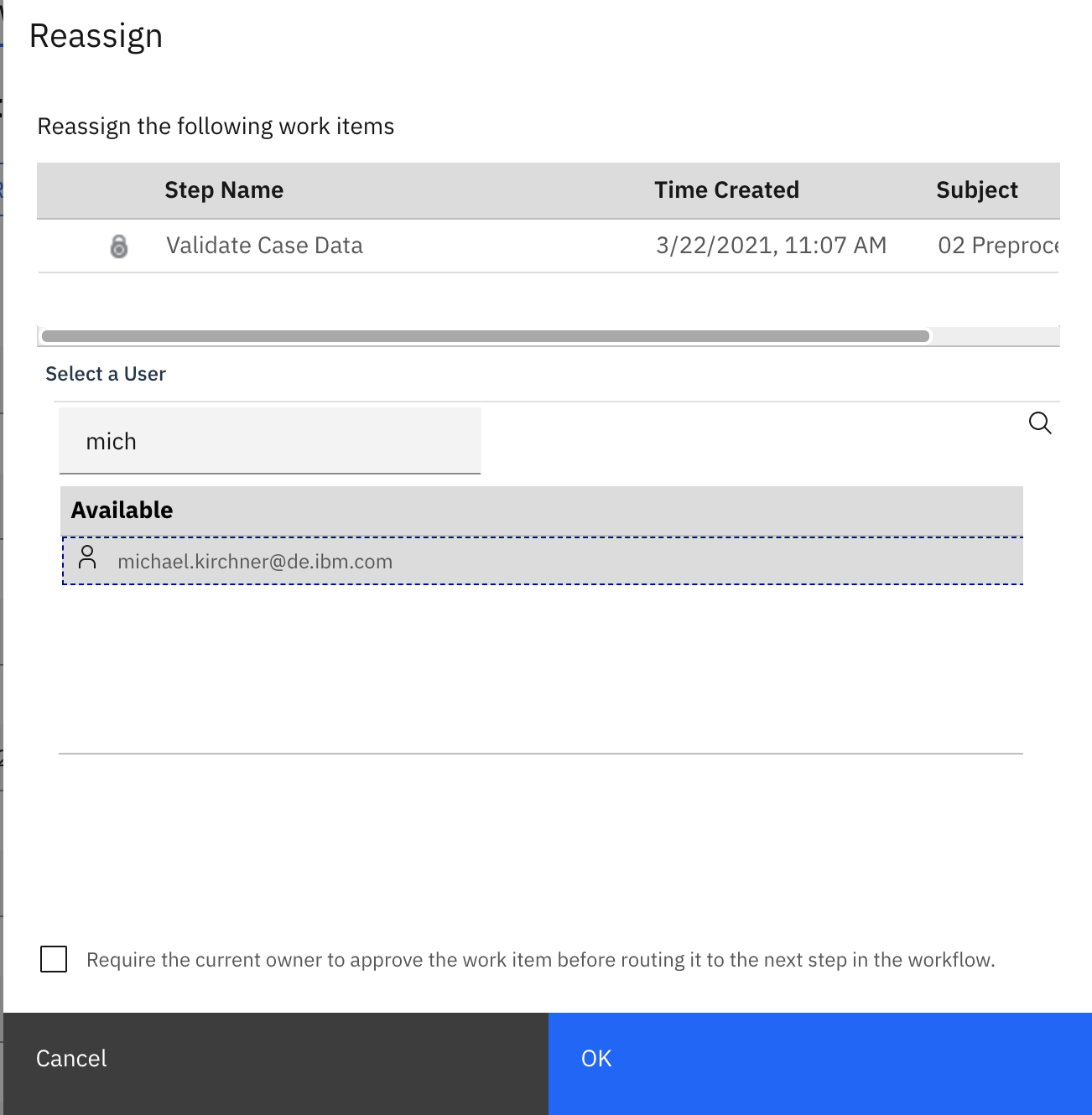Click the Reassign dialog title
The height and width of the screenshot is (1115, 1092).
(96, 36)
